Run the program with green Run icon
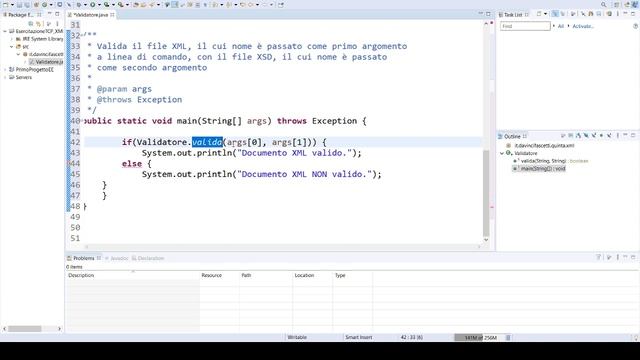 click(93, 4)
